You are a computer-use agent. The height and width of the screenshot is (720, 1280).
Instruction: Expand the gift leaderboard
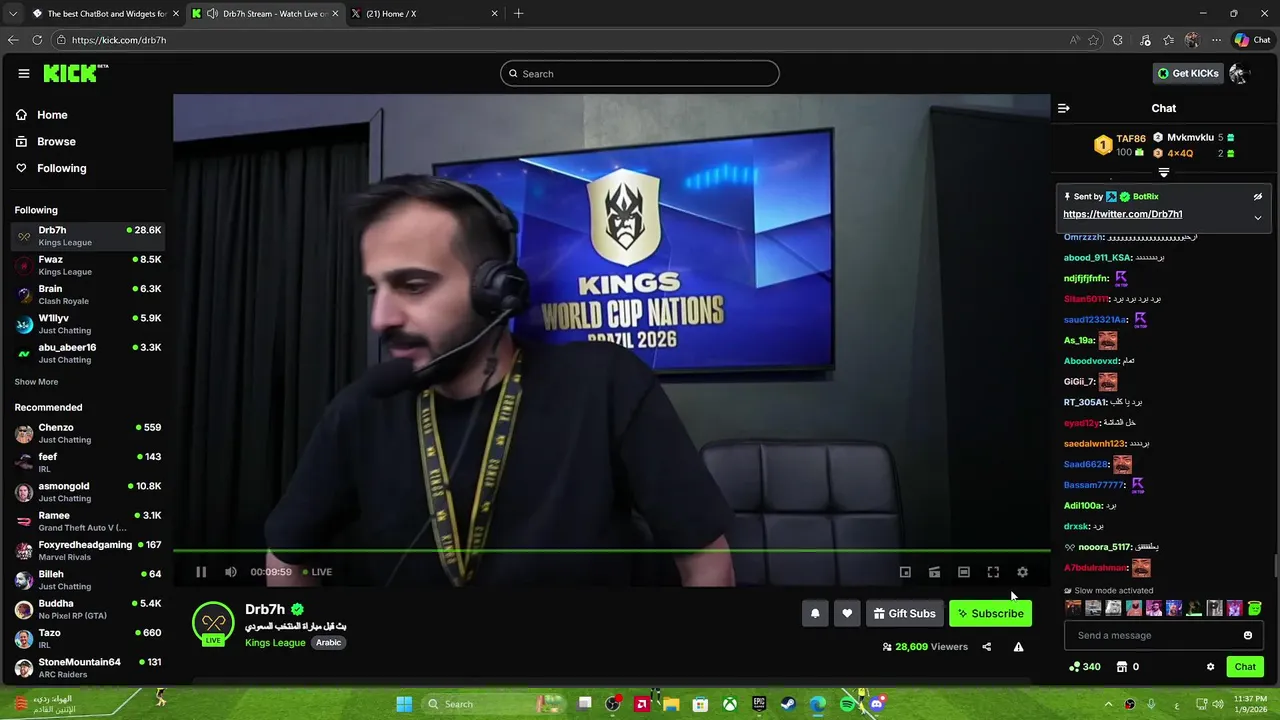(1163, 173)
